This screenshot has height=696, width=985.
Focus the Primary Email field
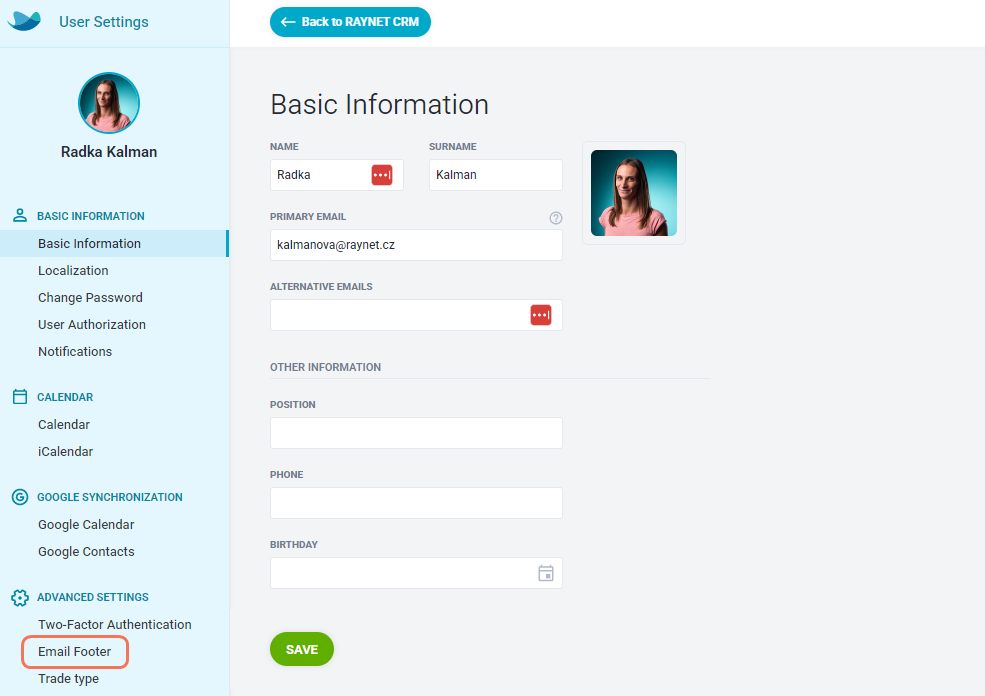416,245
